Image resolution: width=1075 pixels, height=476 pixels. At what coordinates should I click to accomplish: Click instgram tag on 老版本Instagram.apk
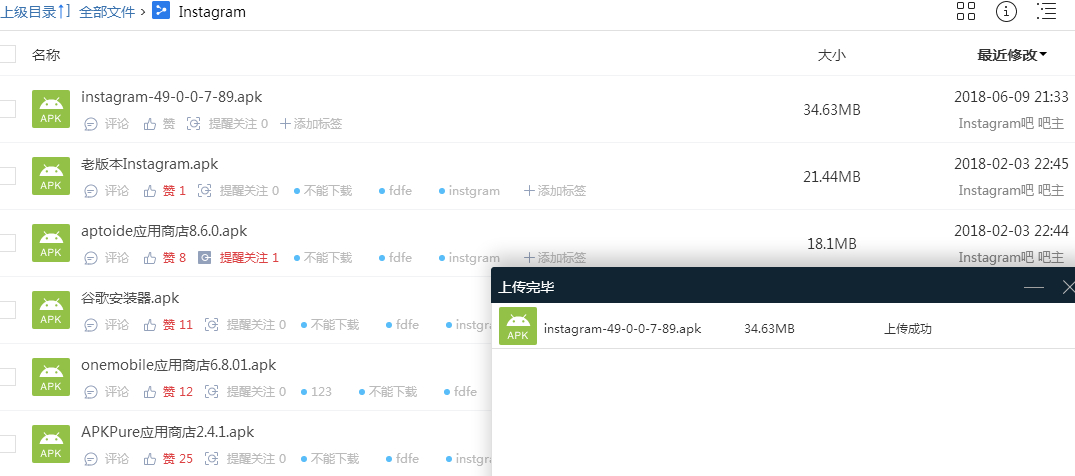[470, 191]
